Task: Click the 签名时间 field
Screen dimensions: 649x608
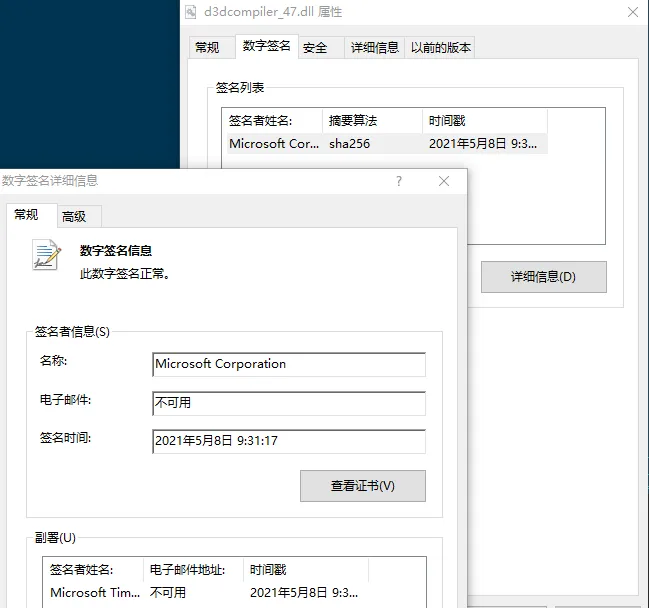Action: point(288,441)
